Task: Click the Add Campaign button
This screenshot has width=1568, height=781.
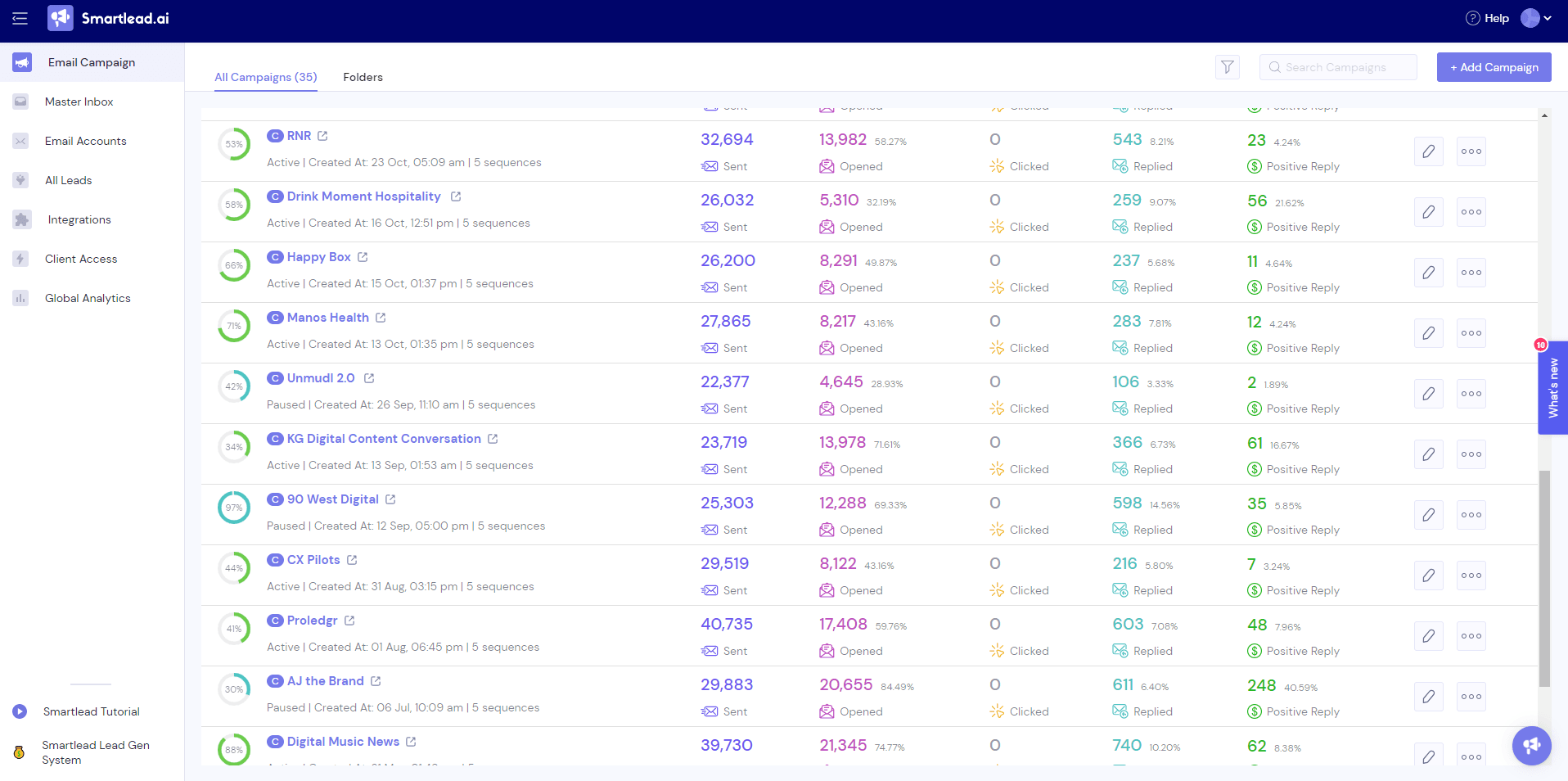Action: 1494,67
